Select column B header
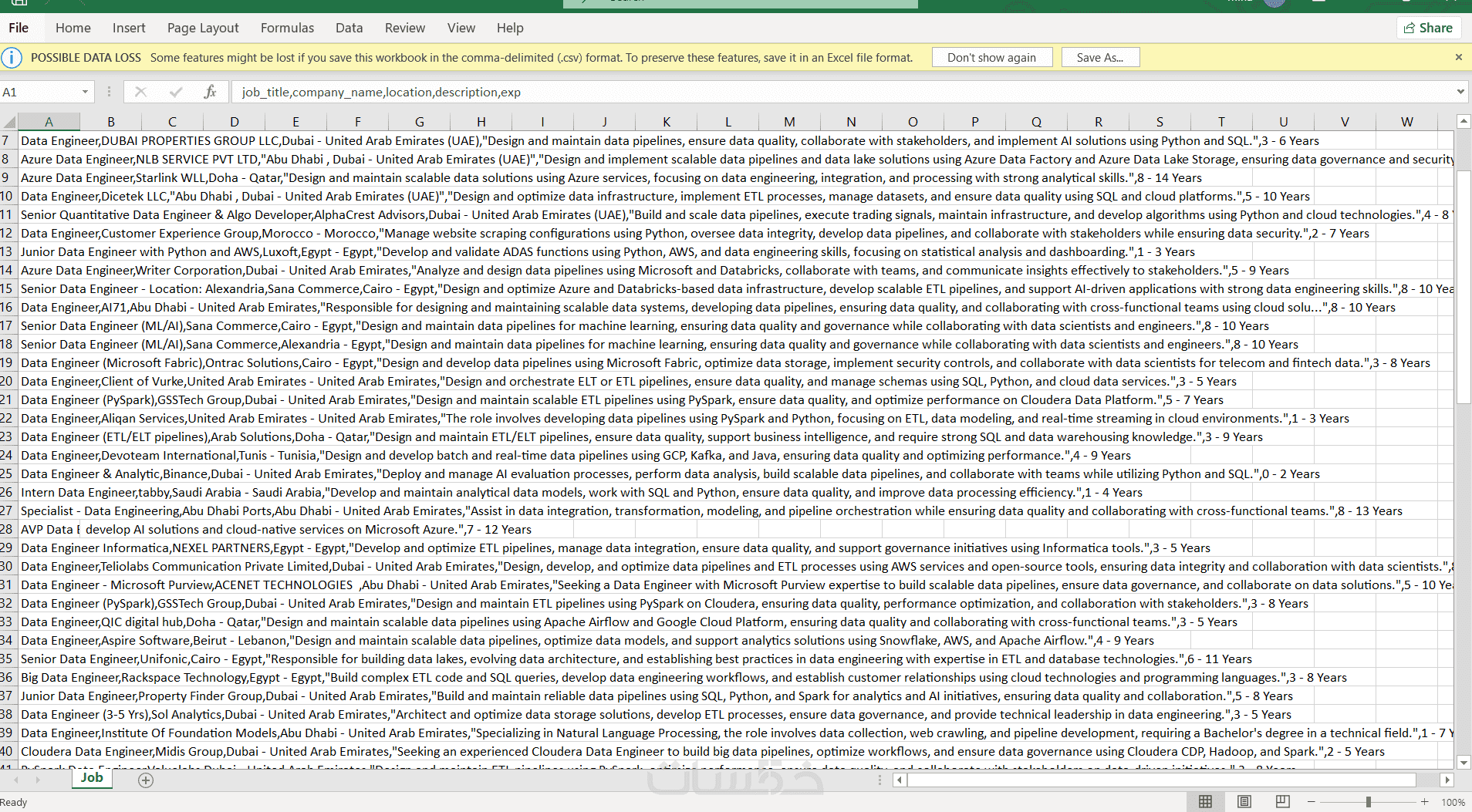This screenshot has height=812, width=1472. pyautogui.click(x=111, y=122)
